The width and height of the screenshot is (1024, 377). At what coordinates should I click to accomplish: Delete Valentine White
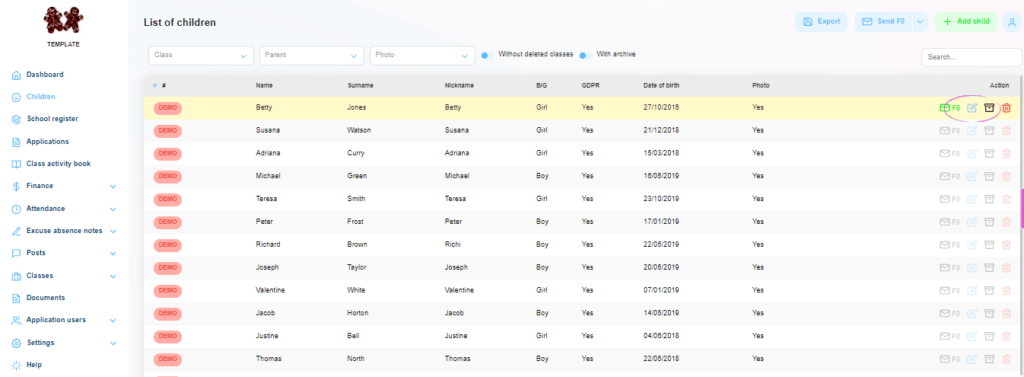point(1006,291)
